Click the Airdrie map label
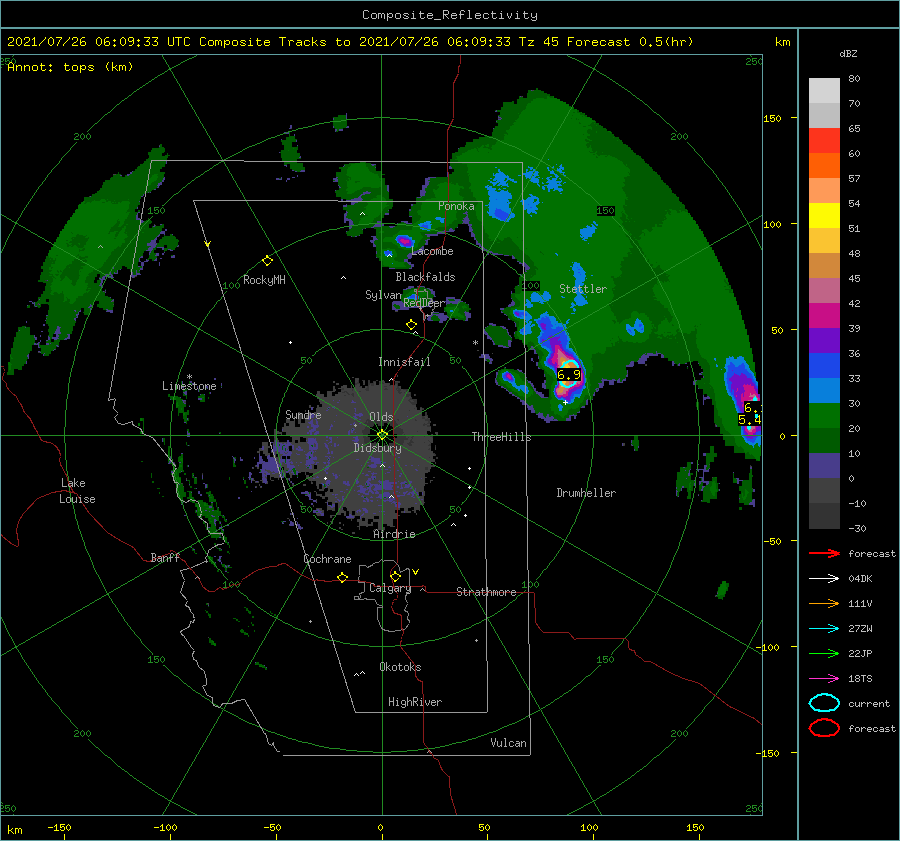The width and height of the screenshot is (900, 841). 394,534
